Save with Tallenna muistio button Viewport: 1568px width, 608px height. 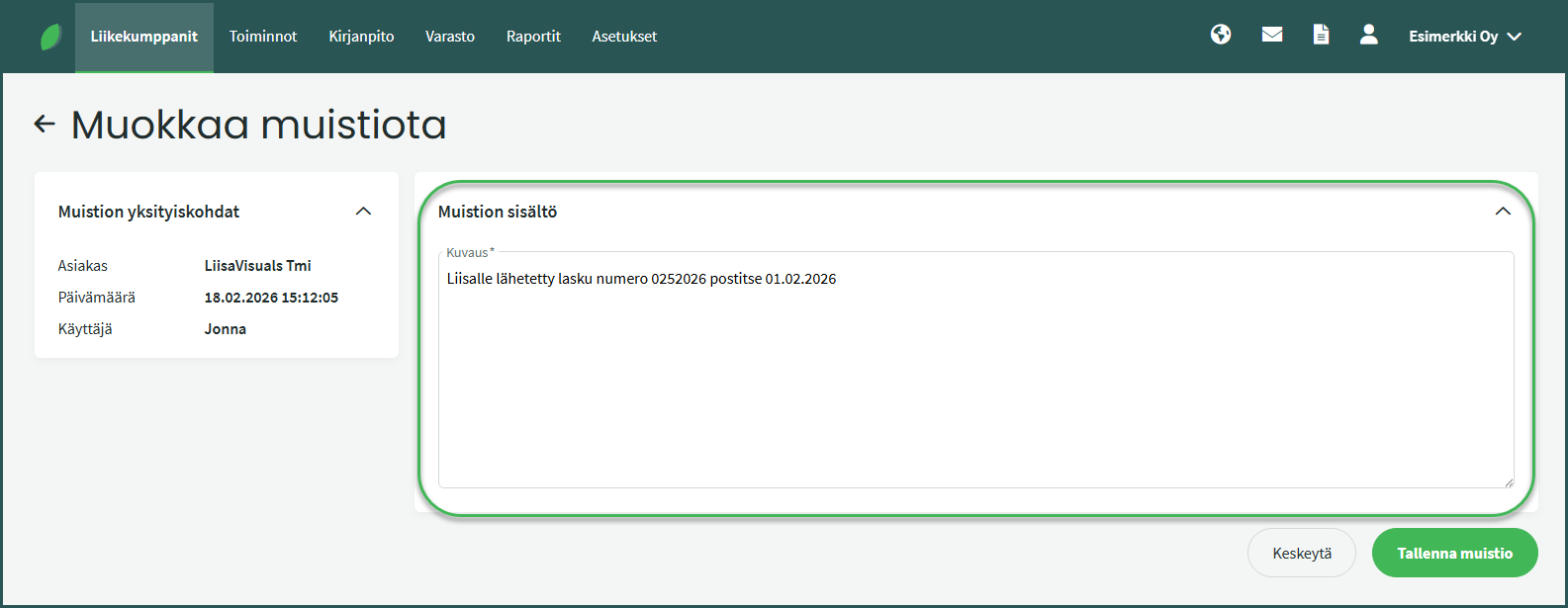pos(1454,554)
